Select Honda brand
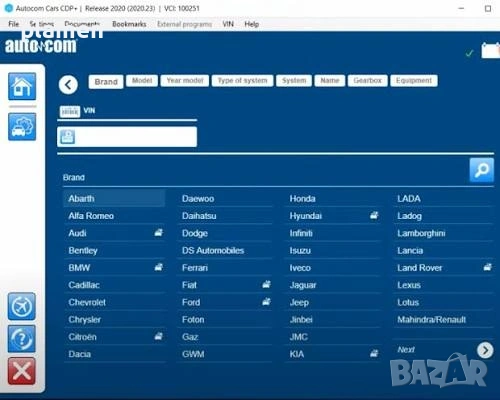 [332, 198]
